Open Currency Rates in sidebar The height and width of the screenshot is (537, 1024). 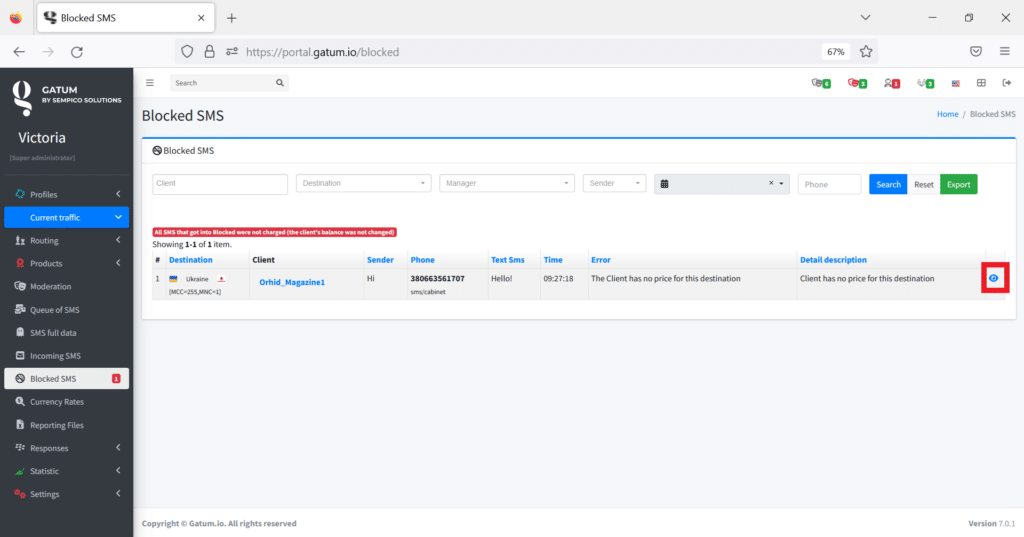coord(57,402)
